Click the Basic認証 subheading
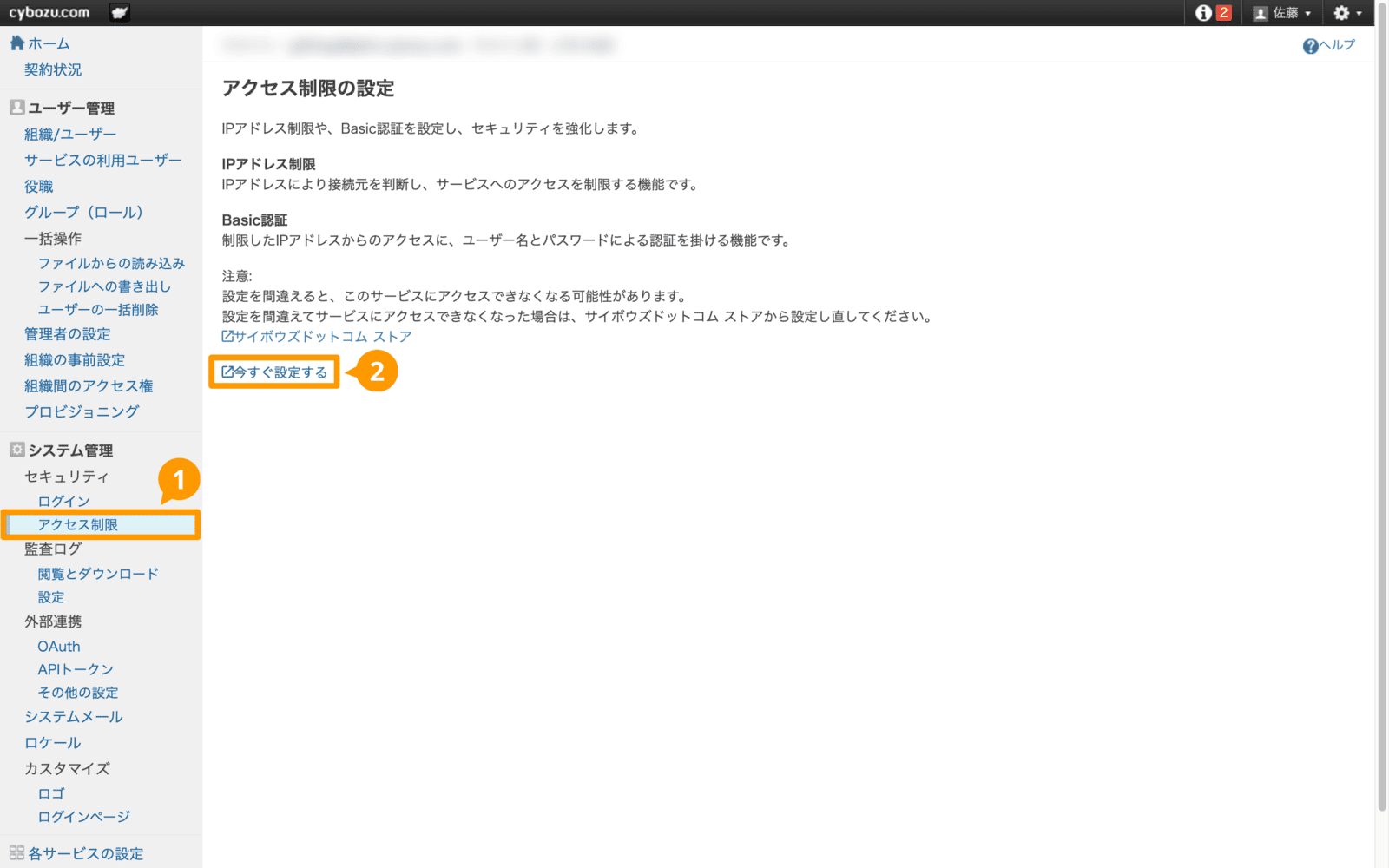Image resolution: width=1389 pixels, height=868 pixels. [x=254, y=220]
